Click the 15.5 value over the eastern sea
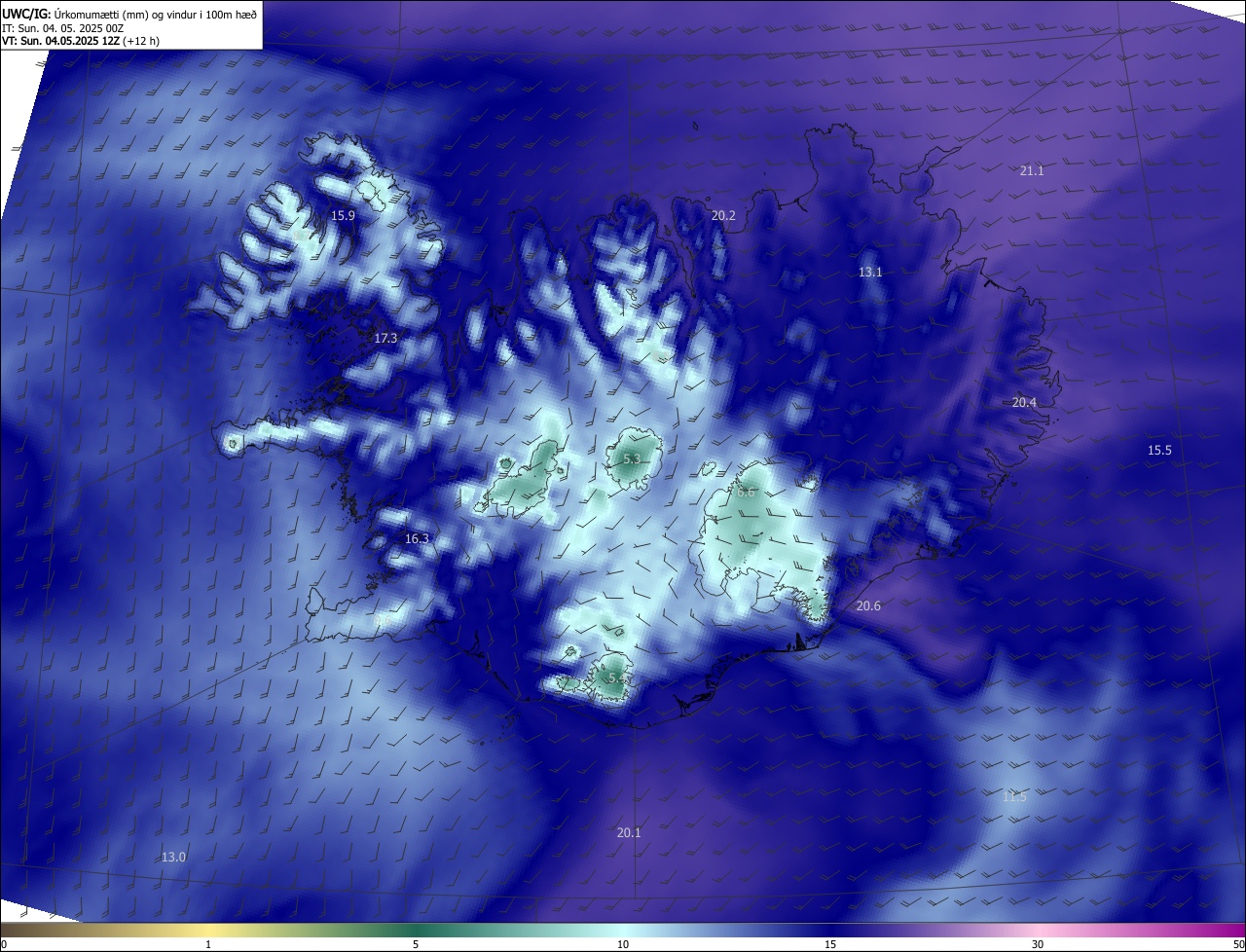 click(1159, 450)
